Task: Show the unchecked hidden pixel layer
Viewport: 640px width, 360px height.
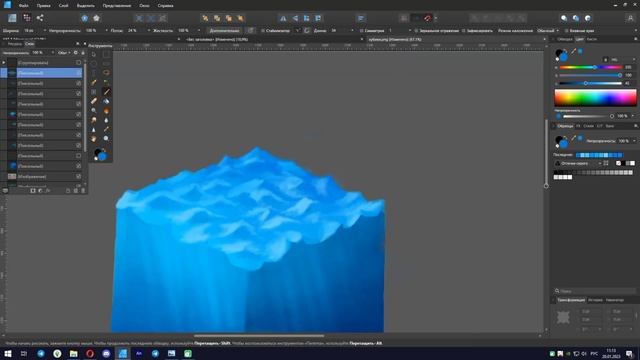Action: (x=78, y=156)
